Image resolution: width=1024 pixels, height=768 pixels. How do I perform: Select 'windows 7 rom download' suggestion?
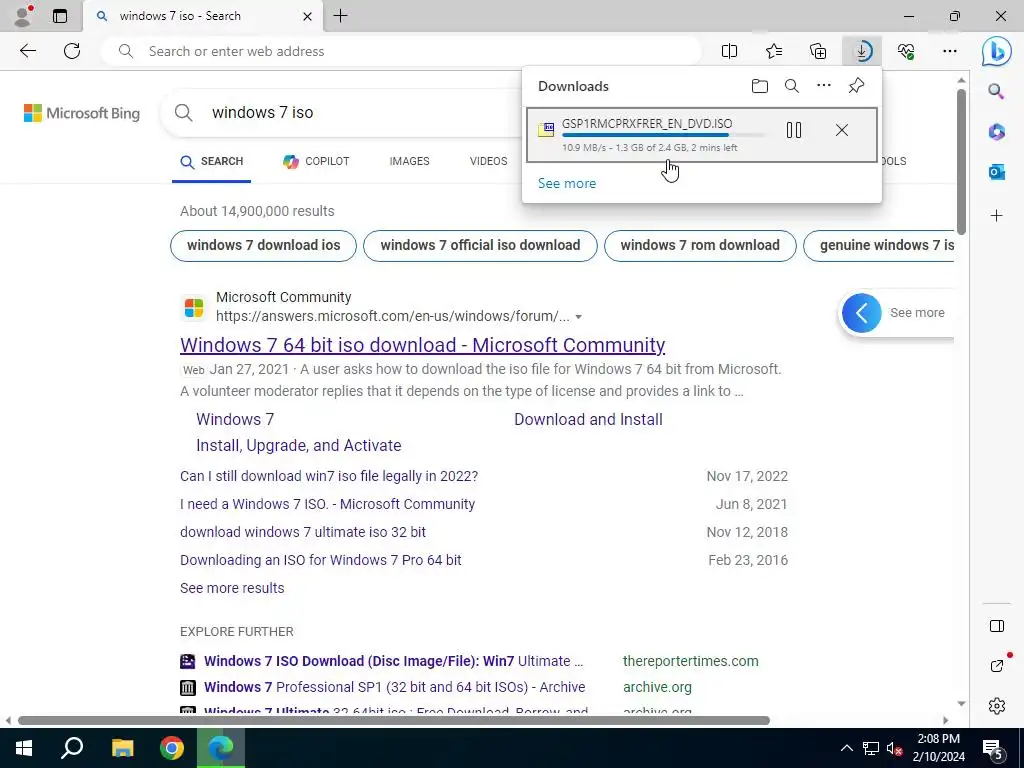pos(700,246)
